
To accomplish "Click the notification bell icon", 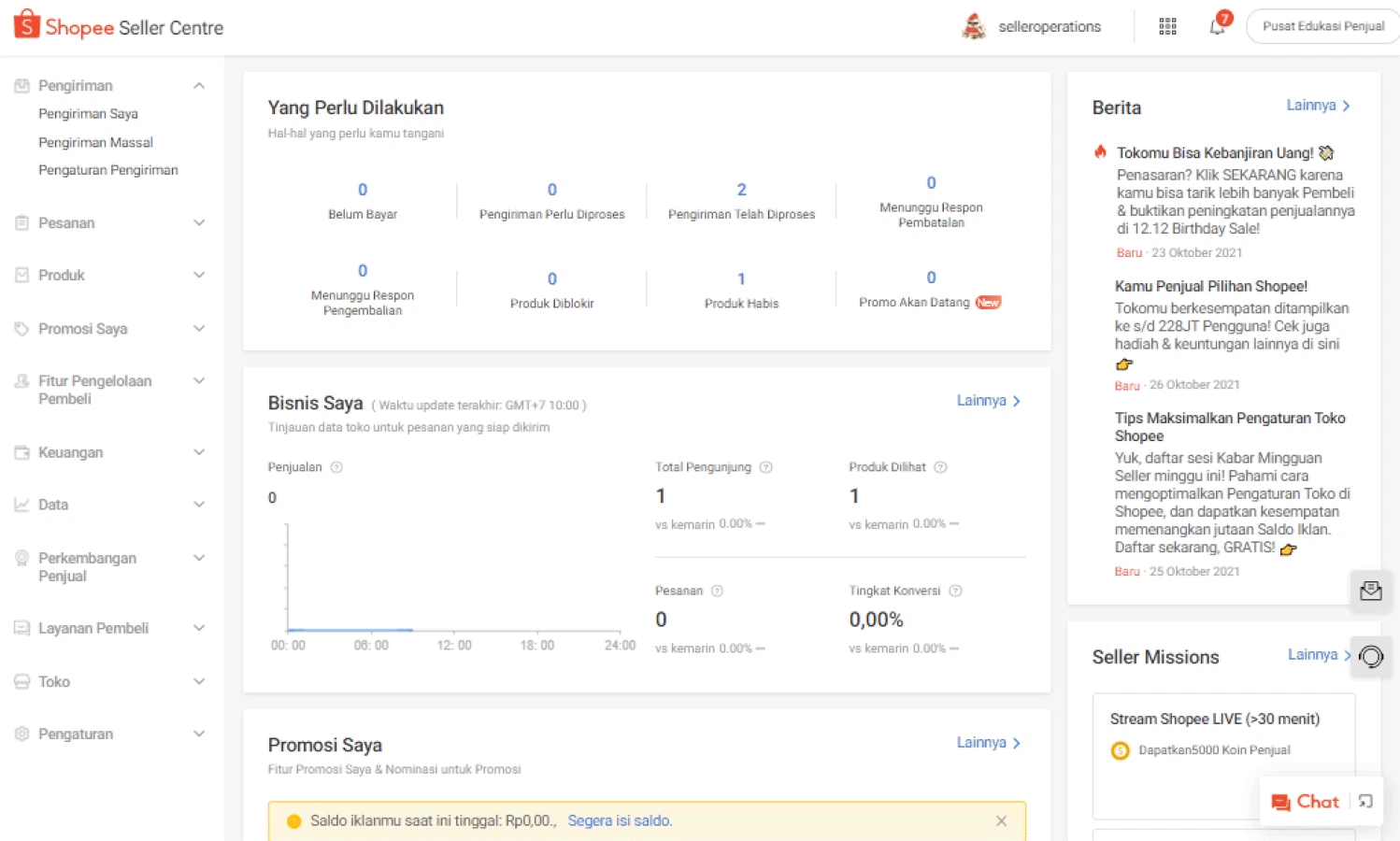I will tap(1217, 26).
